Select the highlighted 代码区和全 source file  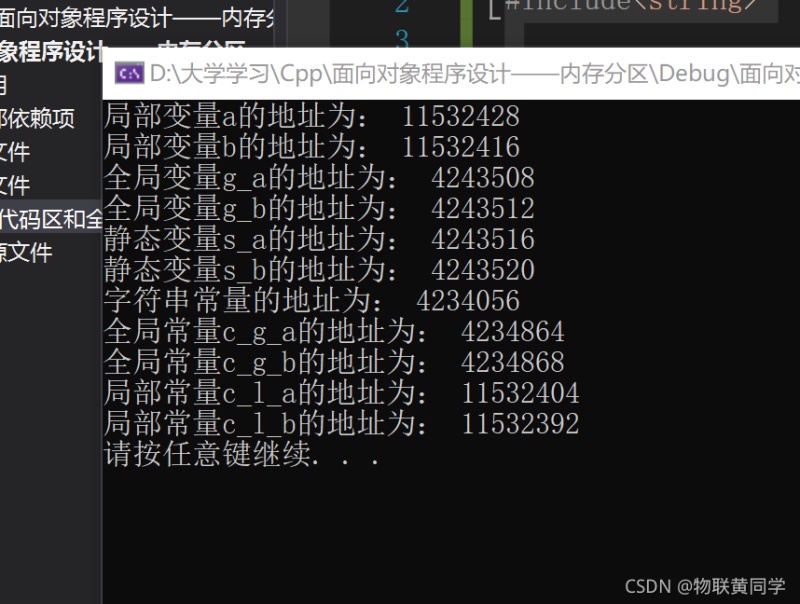(51, 219)
